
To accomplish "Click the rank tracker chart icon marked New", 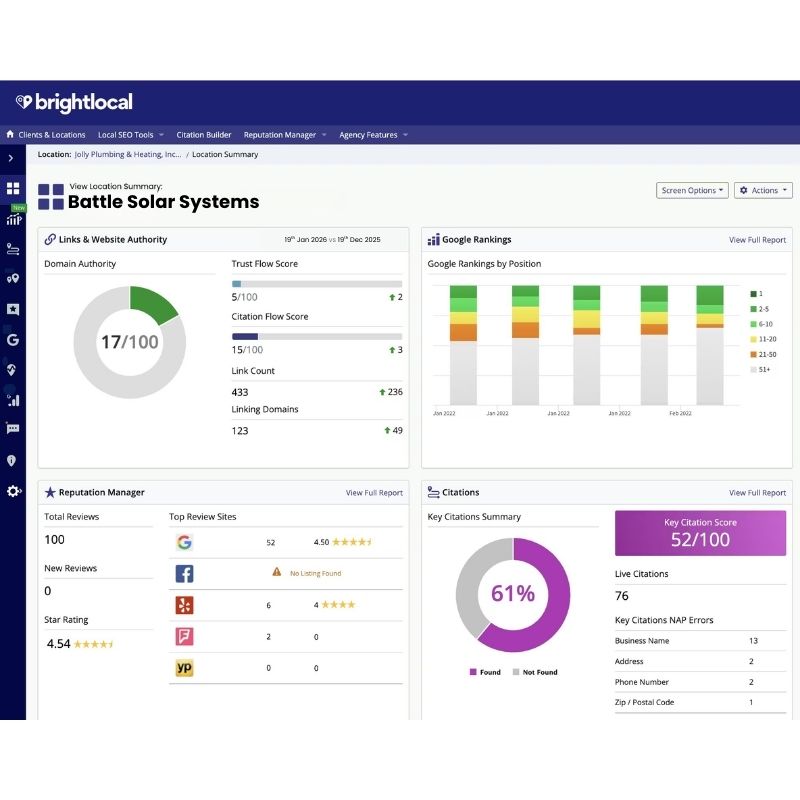I will [x=14, y=218].
